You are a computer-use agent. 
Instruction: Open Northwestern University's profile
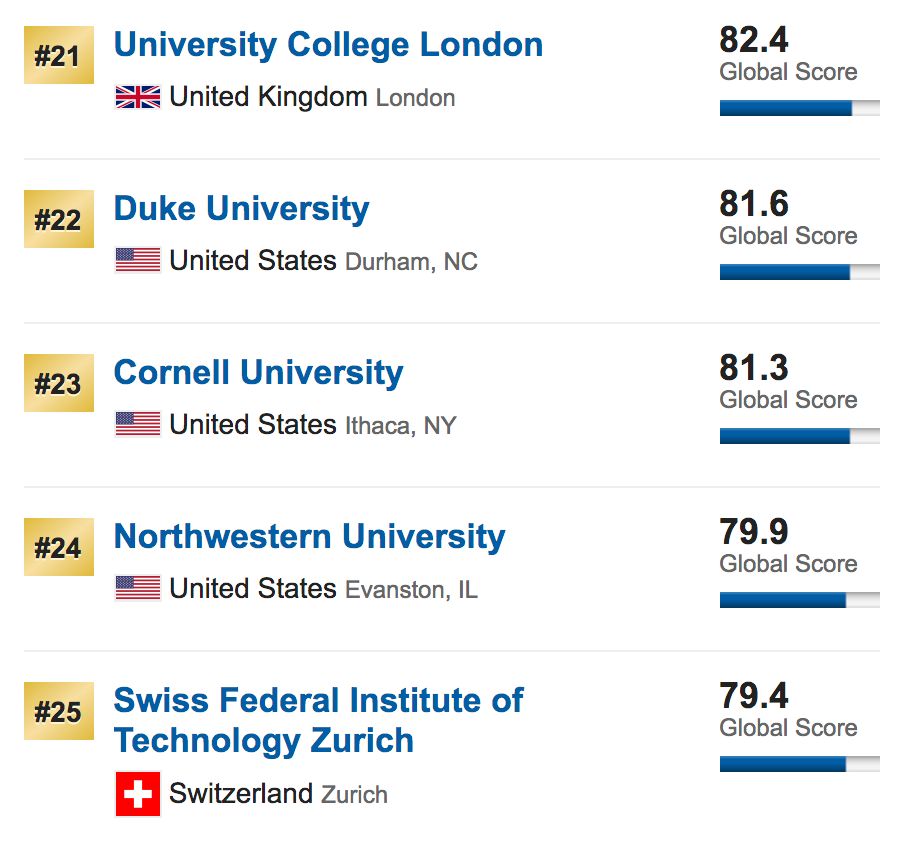point(310,536)
